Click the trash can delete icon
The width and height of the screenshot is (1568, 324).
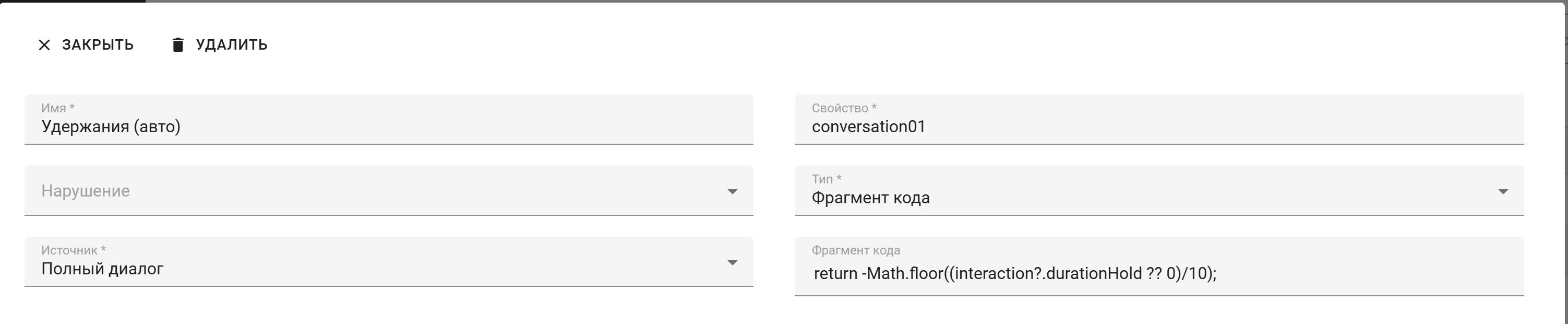(178, 45)
